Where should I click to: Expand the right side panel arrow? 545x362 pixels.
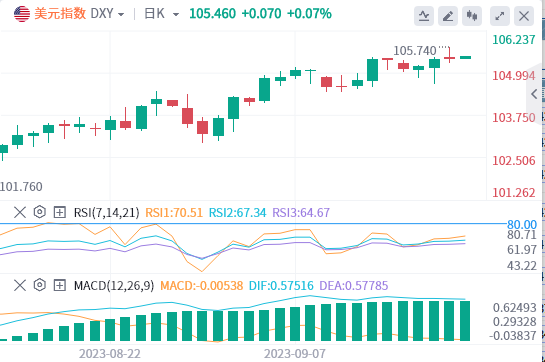[534, 94]
